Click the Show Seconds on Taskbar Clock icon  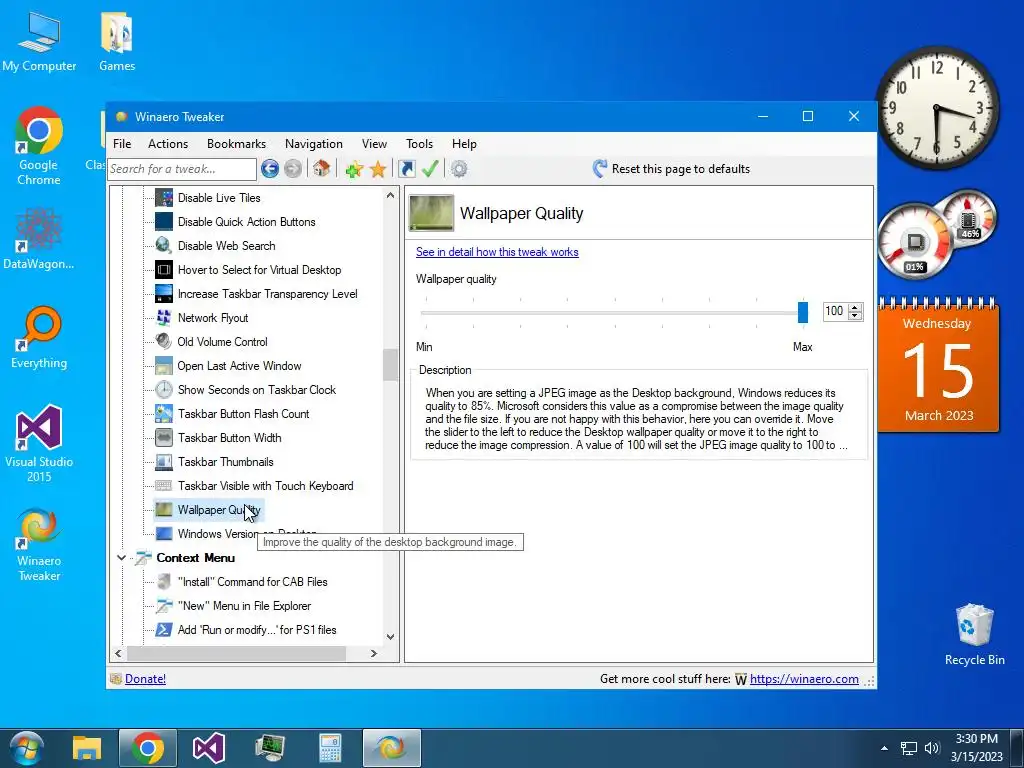pyautogui.click(x=164, y=390)
